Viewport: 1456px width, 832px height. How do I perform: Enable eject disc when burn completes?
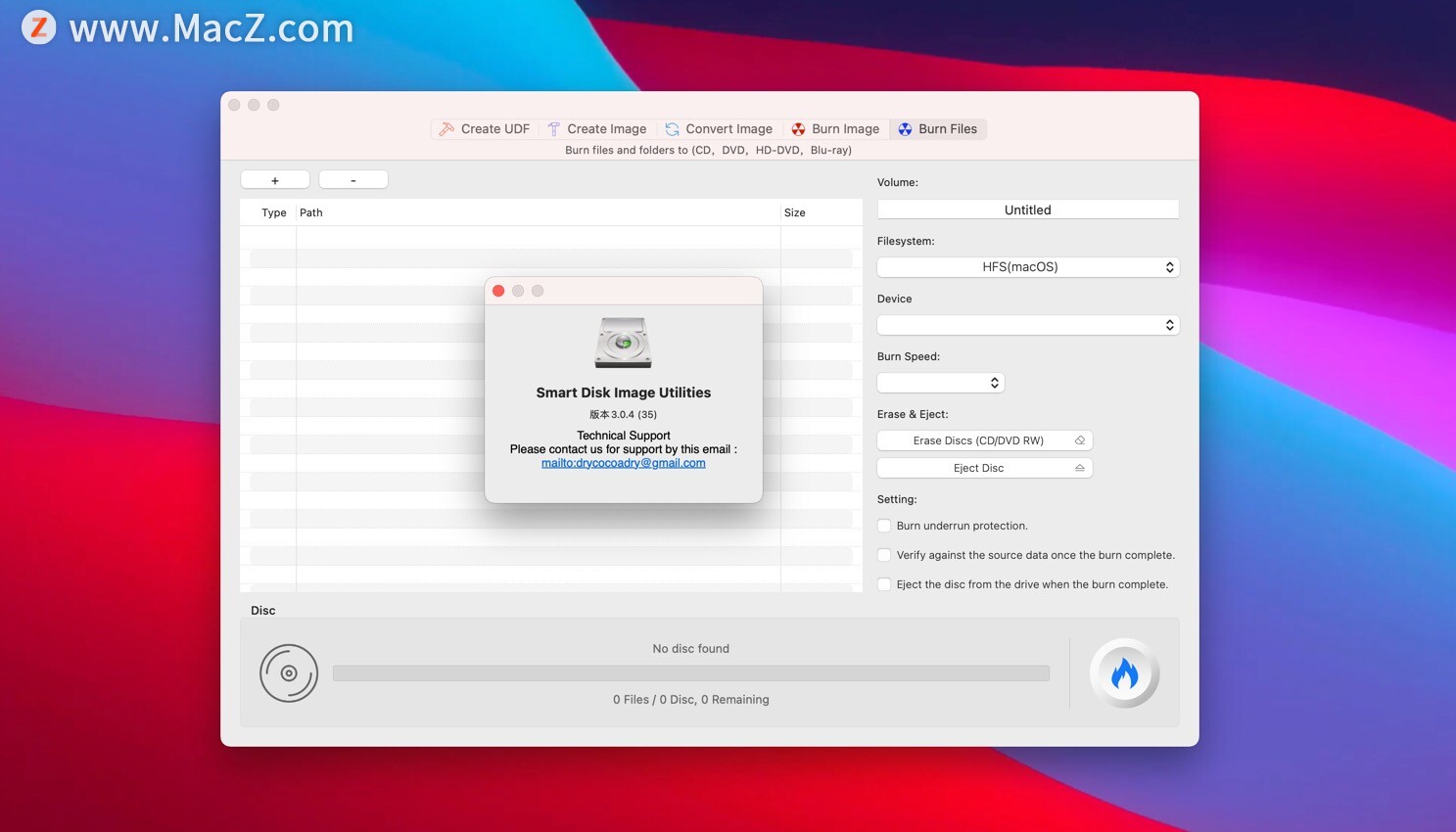pyautogui.click(x=884, y=584)
